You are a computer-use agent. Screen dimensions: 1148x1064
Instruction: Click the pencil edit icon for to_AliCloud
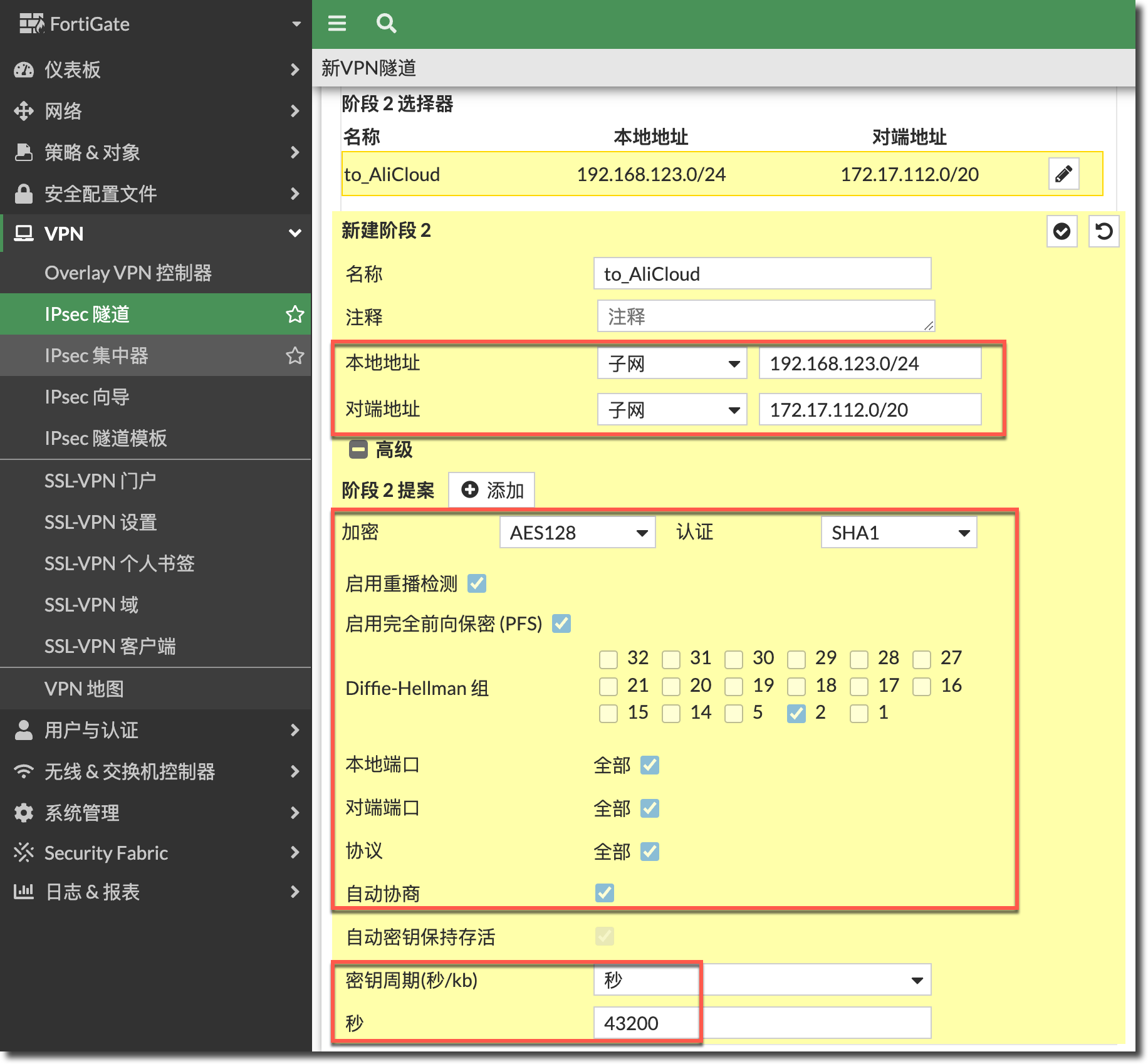tap(1063, 174)
